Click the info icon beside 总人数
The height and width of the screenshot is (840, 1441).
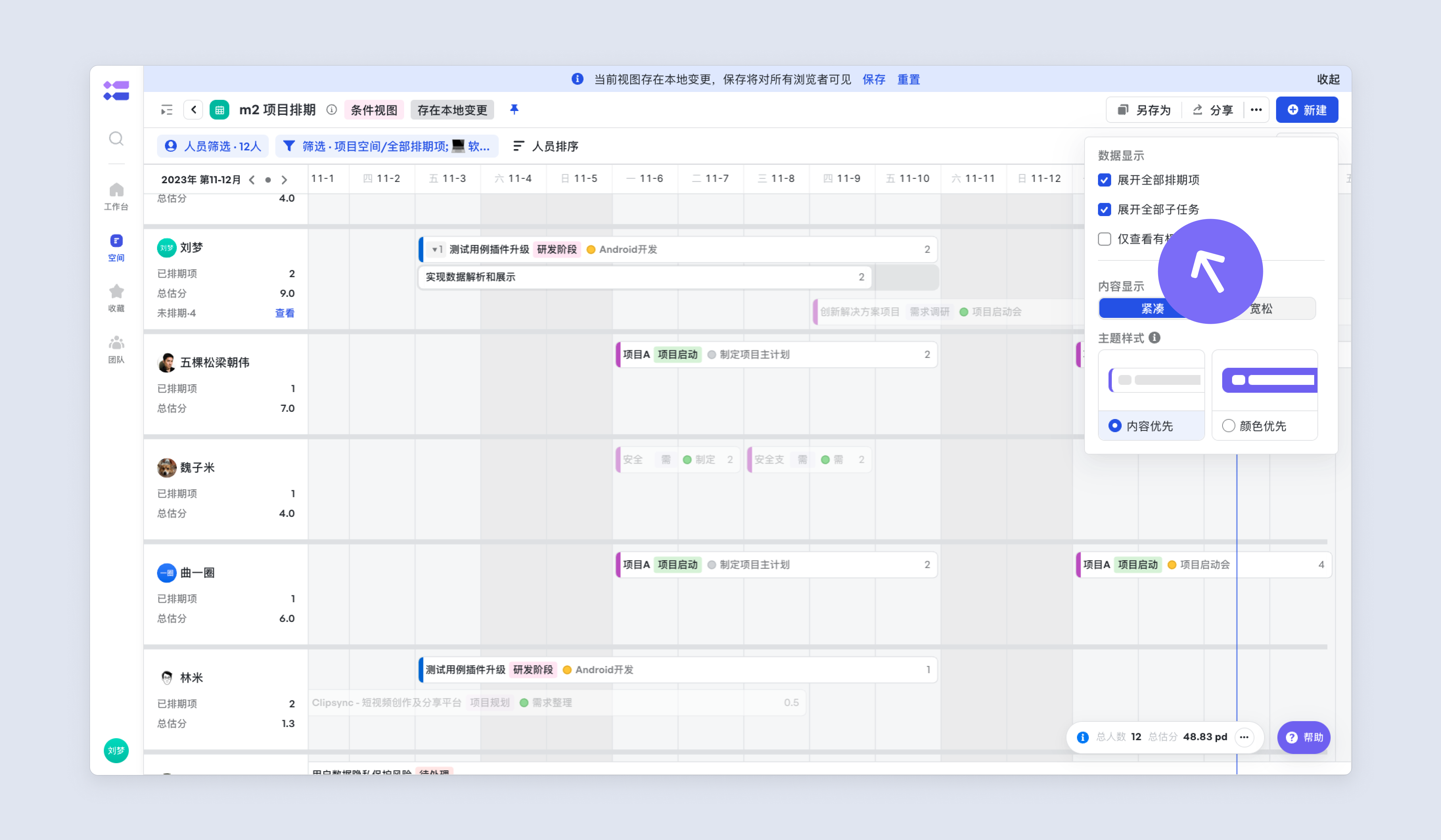point(1083,737)
